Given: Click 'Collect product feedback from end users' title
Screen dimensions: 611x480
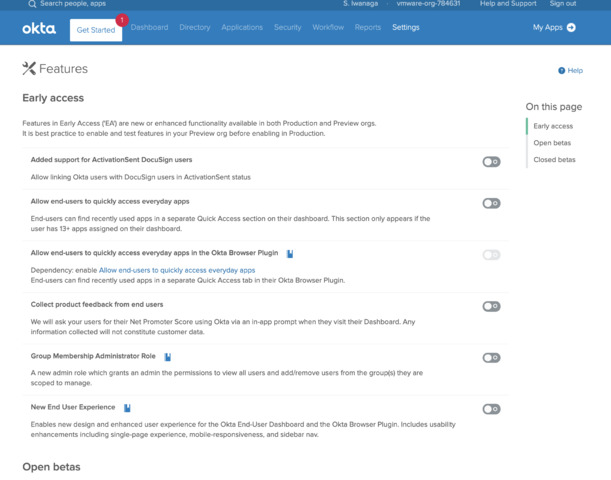Looking at the screenshot, I should 97,305.
